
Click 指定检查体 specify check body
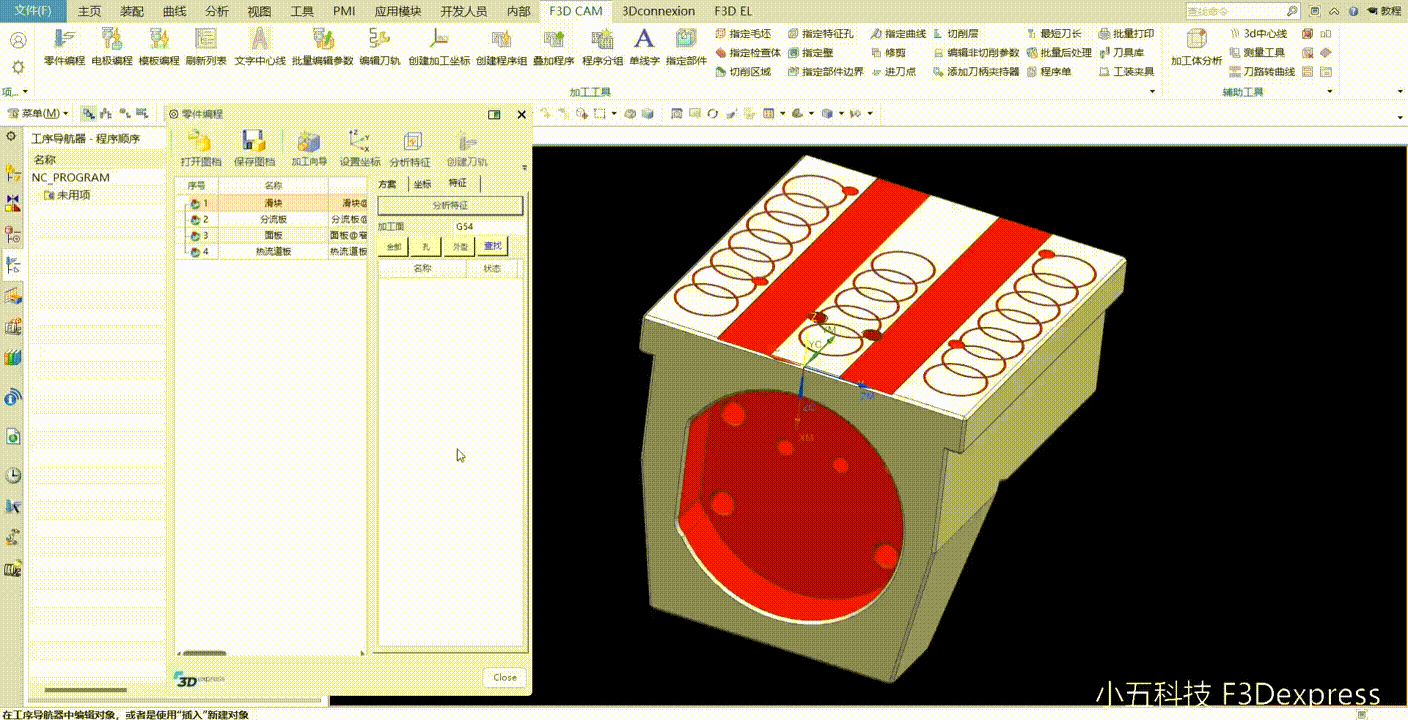[747, 53]
